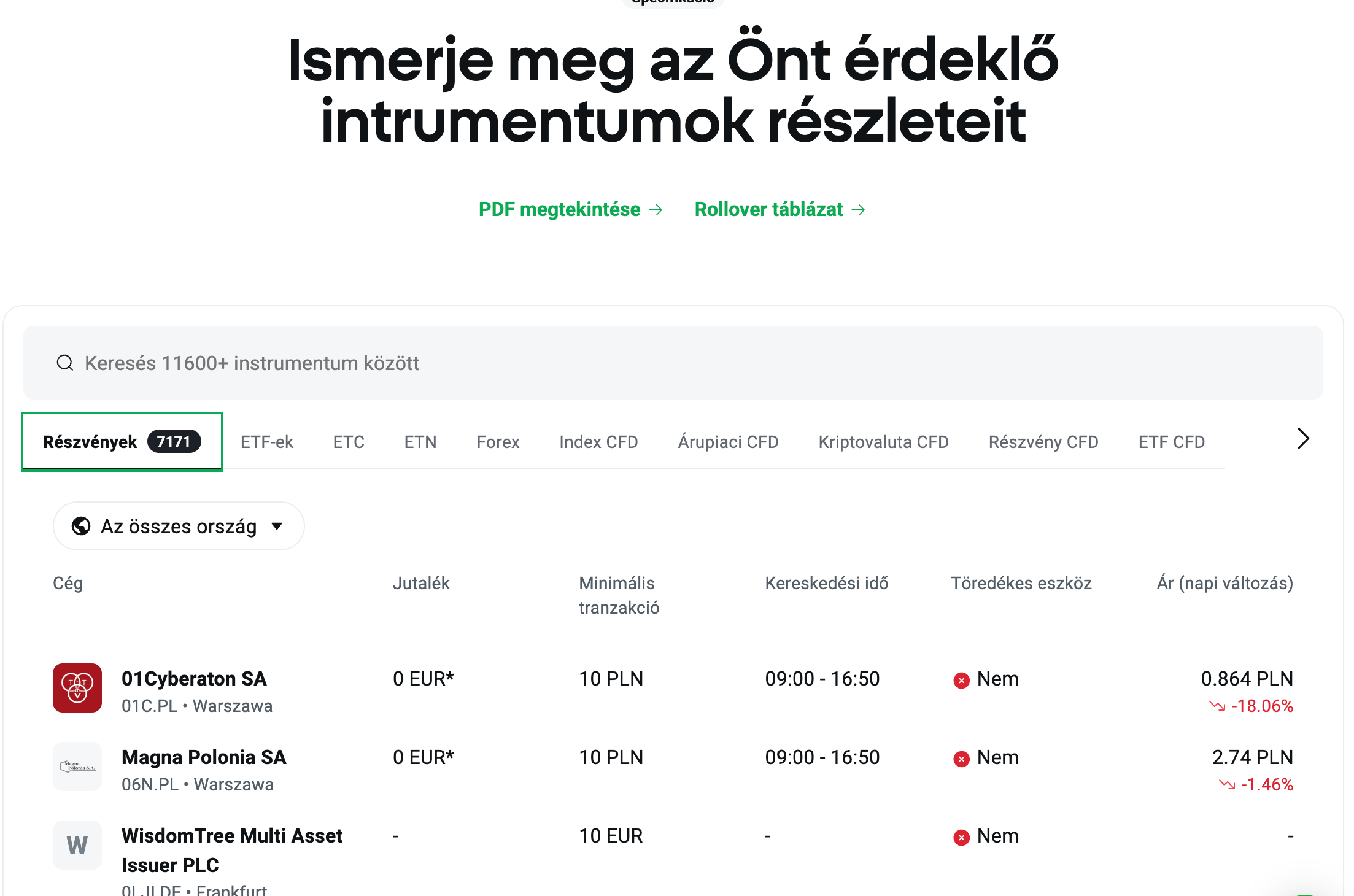The width and height of the screenshot is (1354, 896).
Task: Open the 'Rollover táblázat' link
Action: 780,209
